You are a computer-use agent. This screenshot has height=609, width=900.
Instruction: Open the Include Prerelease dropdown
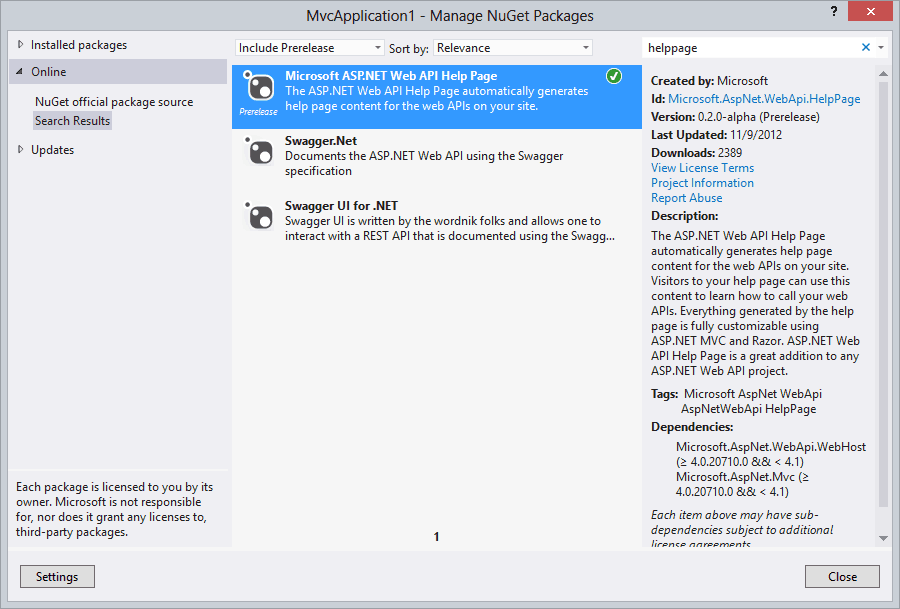(309, 48)
